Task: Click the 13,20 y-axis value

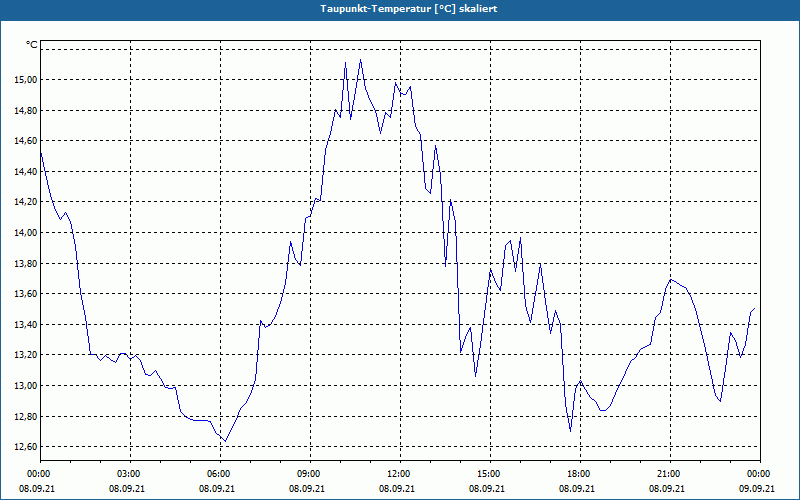Action: point(26,355)
